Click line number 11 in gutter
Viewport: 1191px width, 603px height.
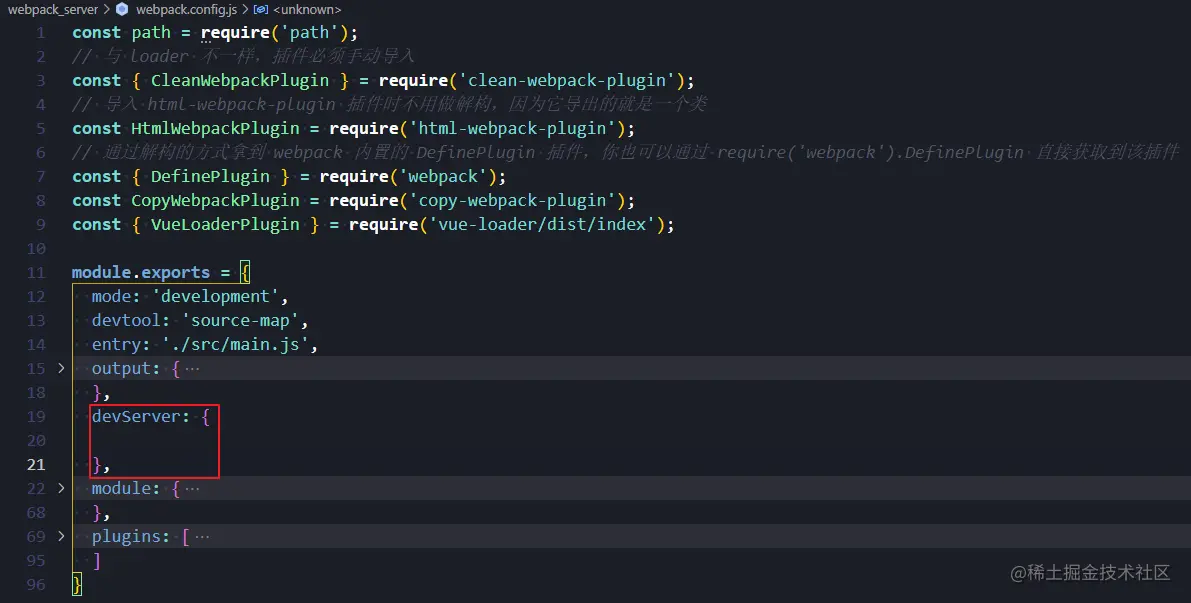[36, 273]
